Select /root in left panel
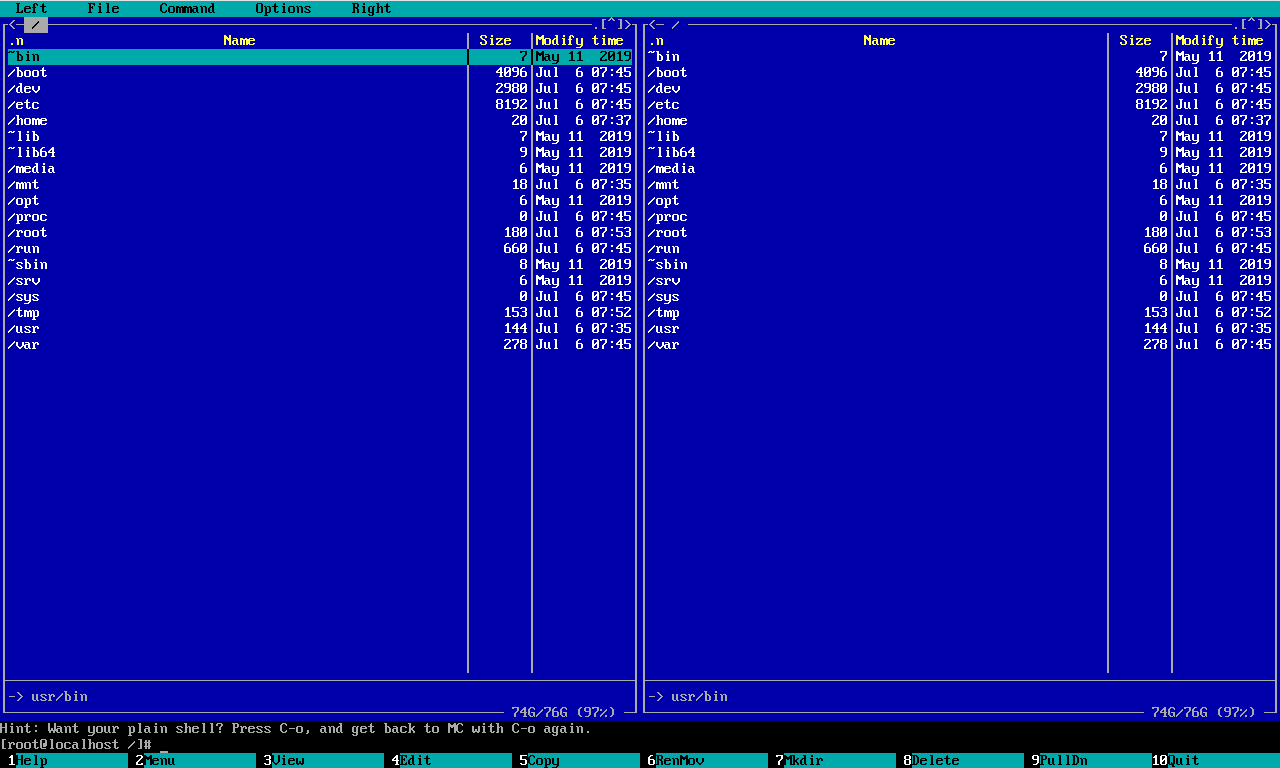The height and width of the screenshot is (768, 1280). click(x=319, y=232)
